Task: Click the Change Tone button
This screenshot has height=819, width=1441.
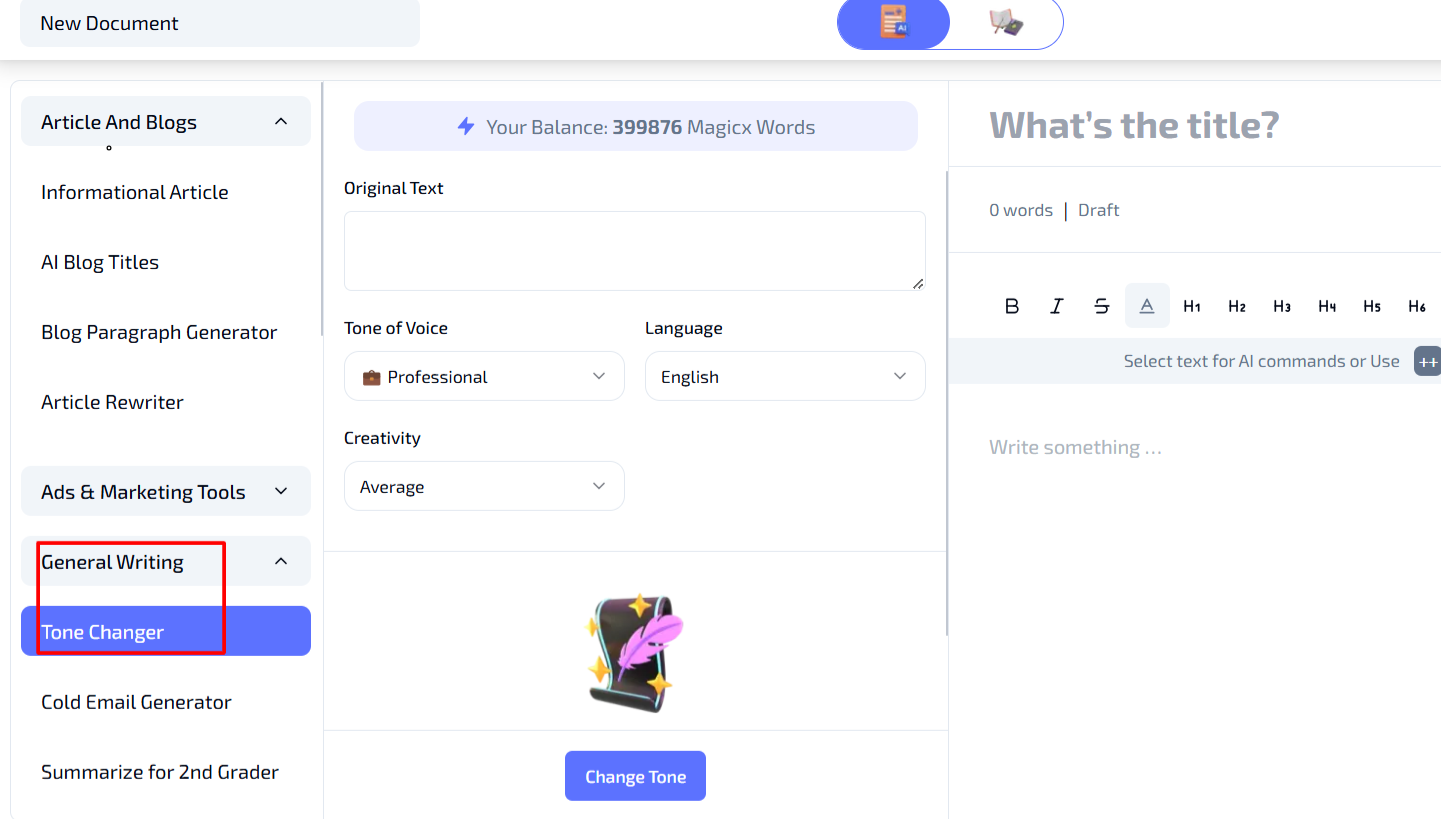Action: click(x=635, y=776)
